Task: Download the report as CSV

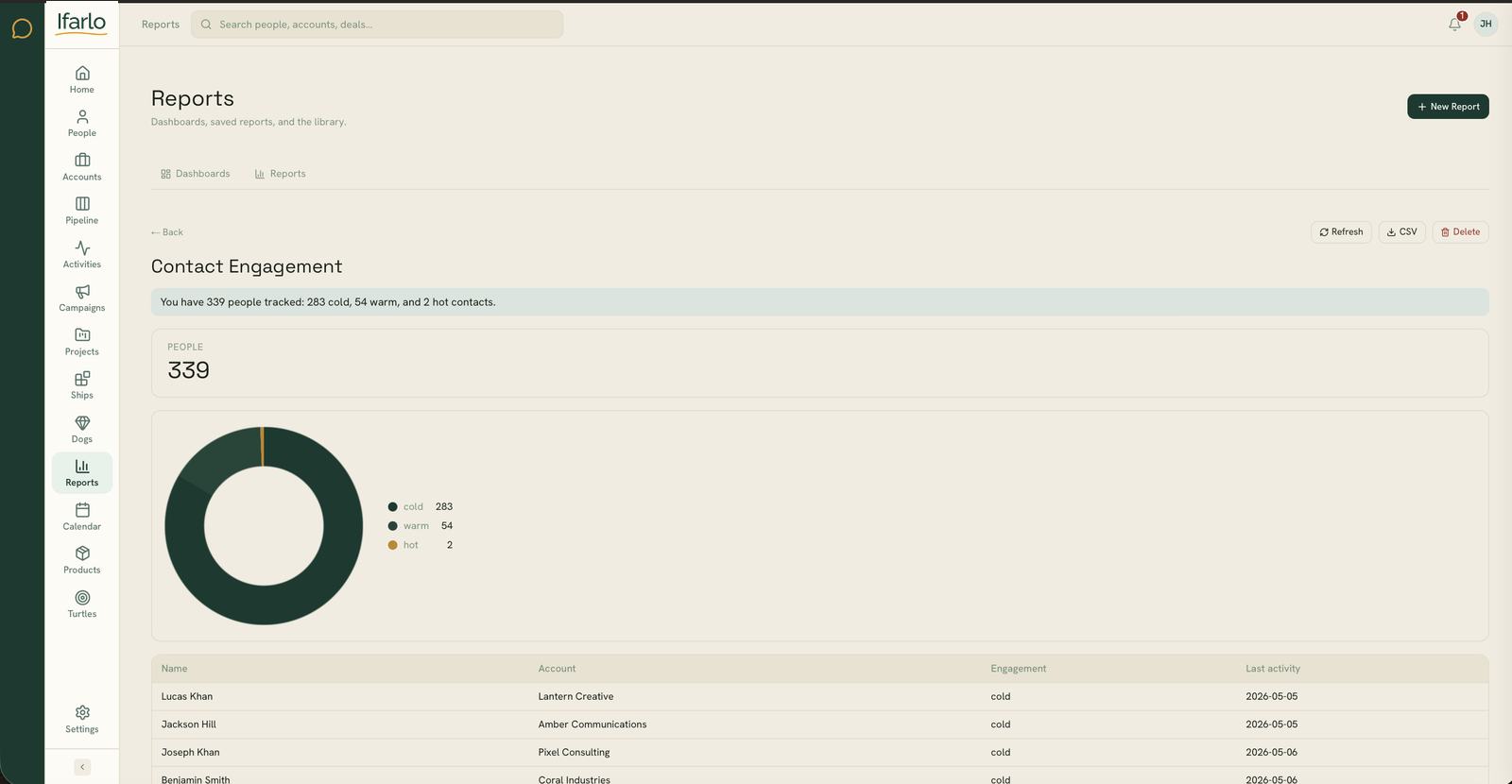Action: click(1402, 232)
